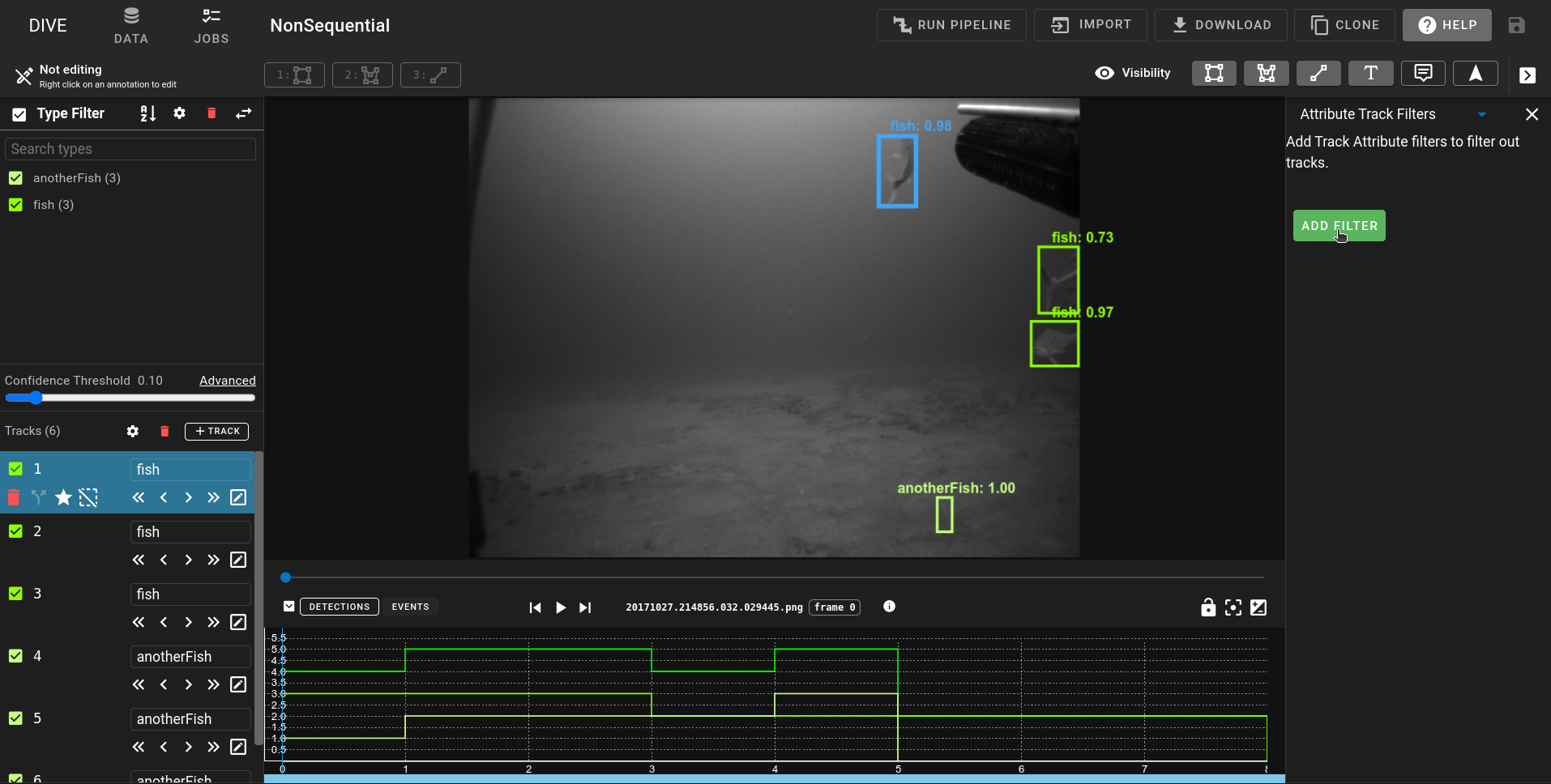The image size is (1551, 784).
Task: Close the Attribute Track Filters panel
Action: pos(1532,114)
